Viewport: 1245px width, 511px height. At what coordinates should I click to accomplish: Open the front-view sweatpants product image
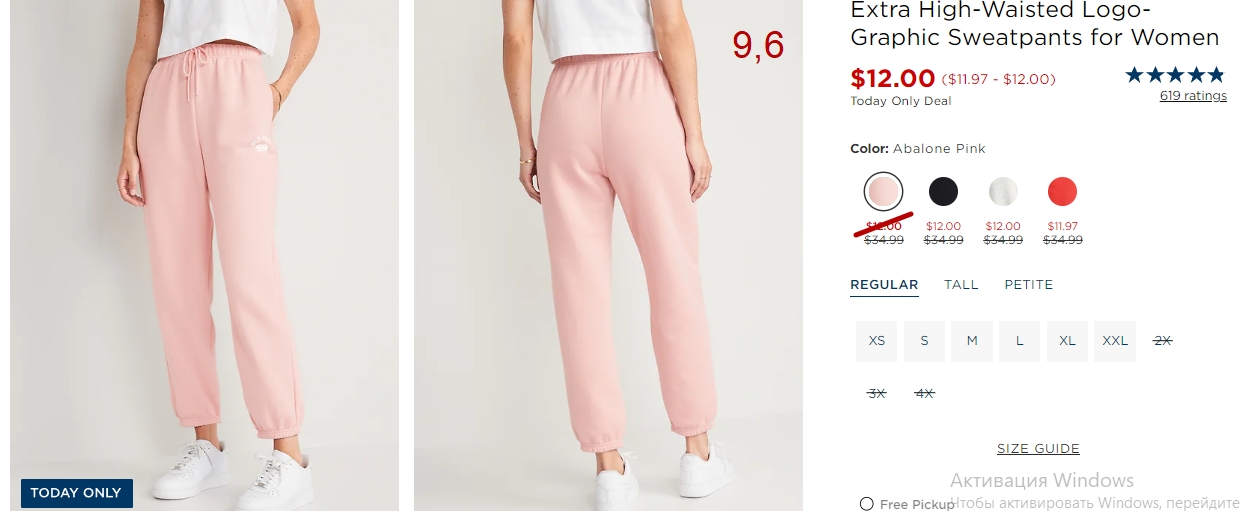tap(205, 255)
